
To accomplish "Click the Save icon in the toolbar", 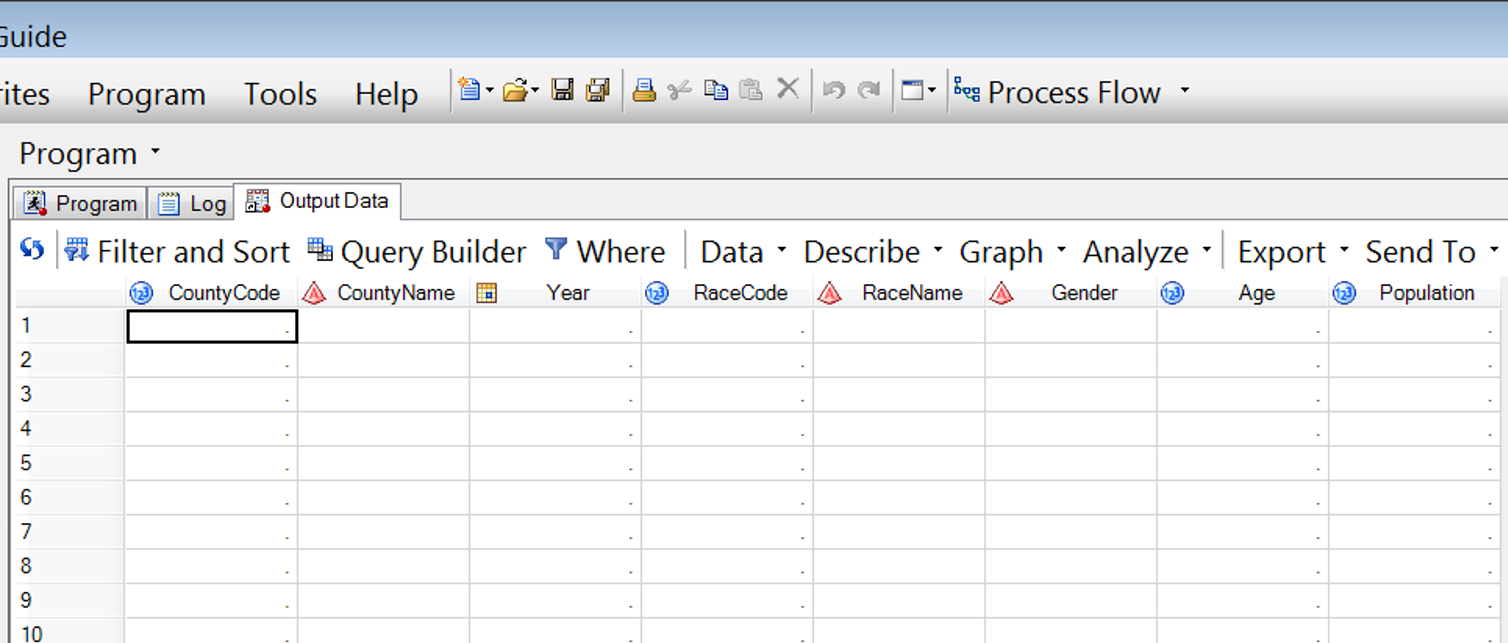I will coord(563,91).
